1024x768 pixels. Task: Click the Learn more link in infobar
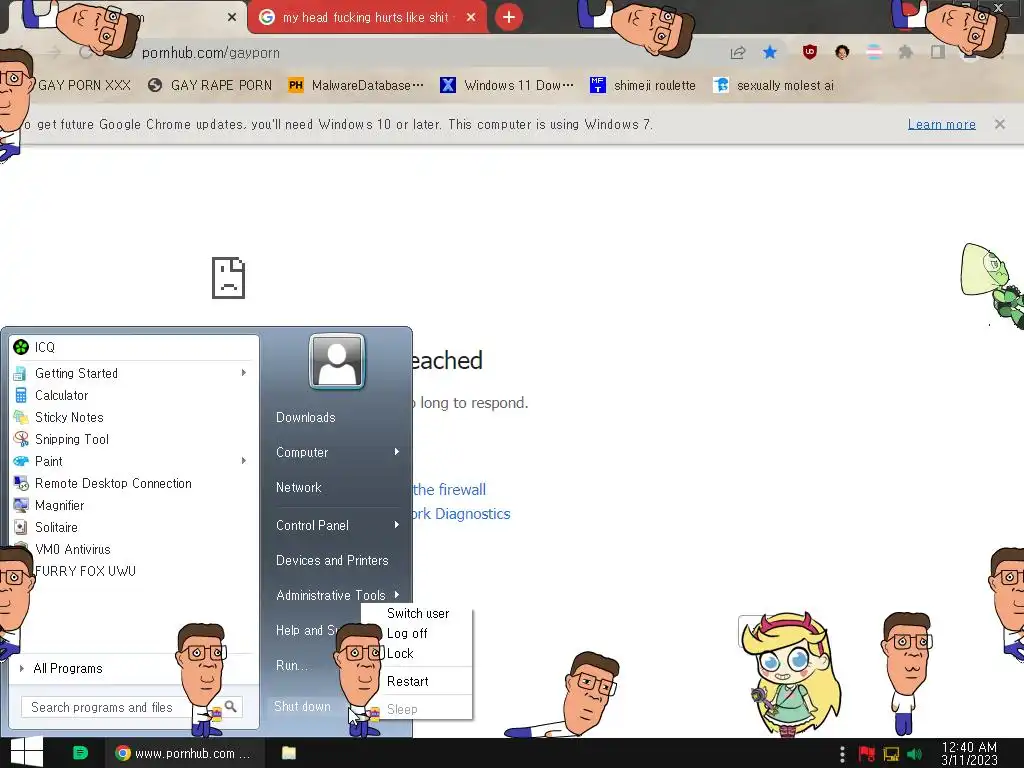(942, 124)
